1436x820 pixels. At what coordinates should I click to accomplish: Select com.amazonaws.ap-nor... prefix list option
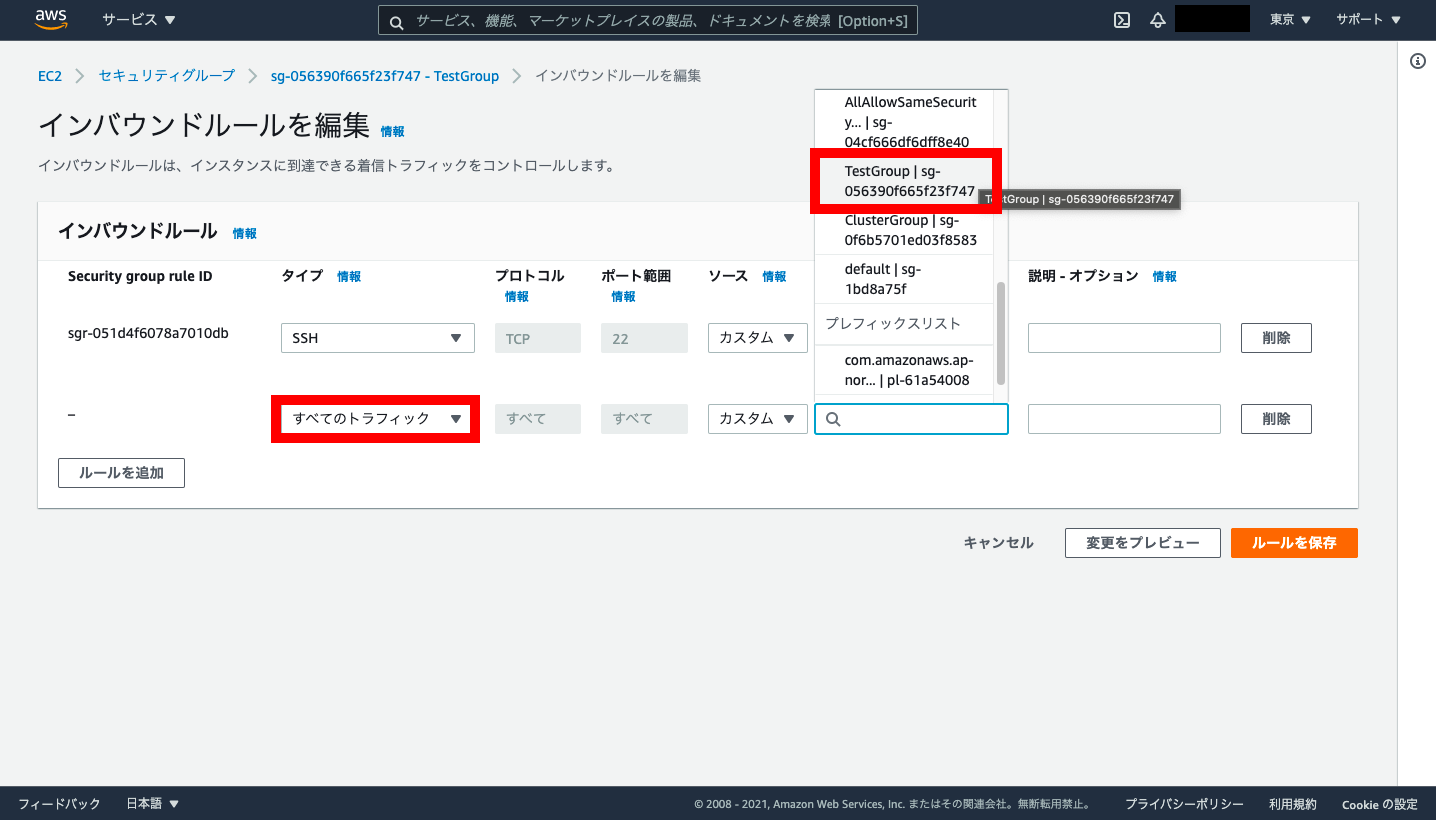[x=905, y=370]
